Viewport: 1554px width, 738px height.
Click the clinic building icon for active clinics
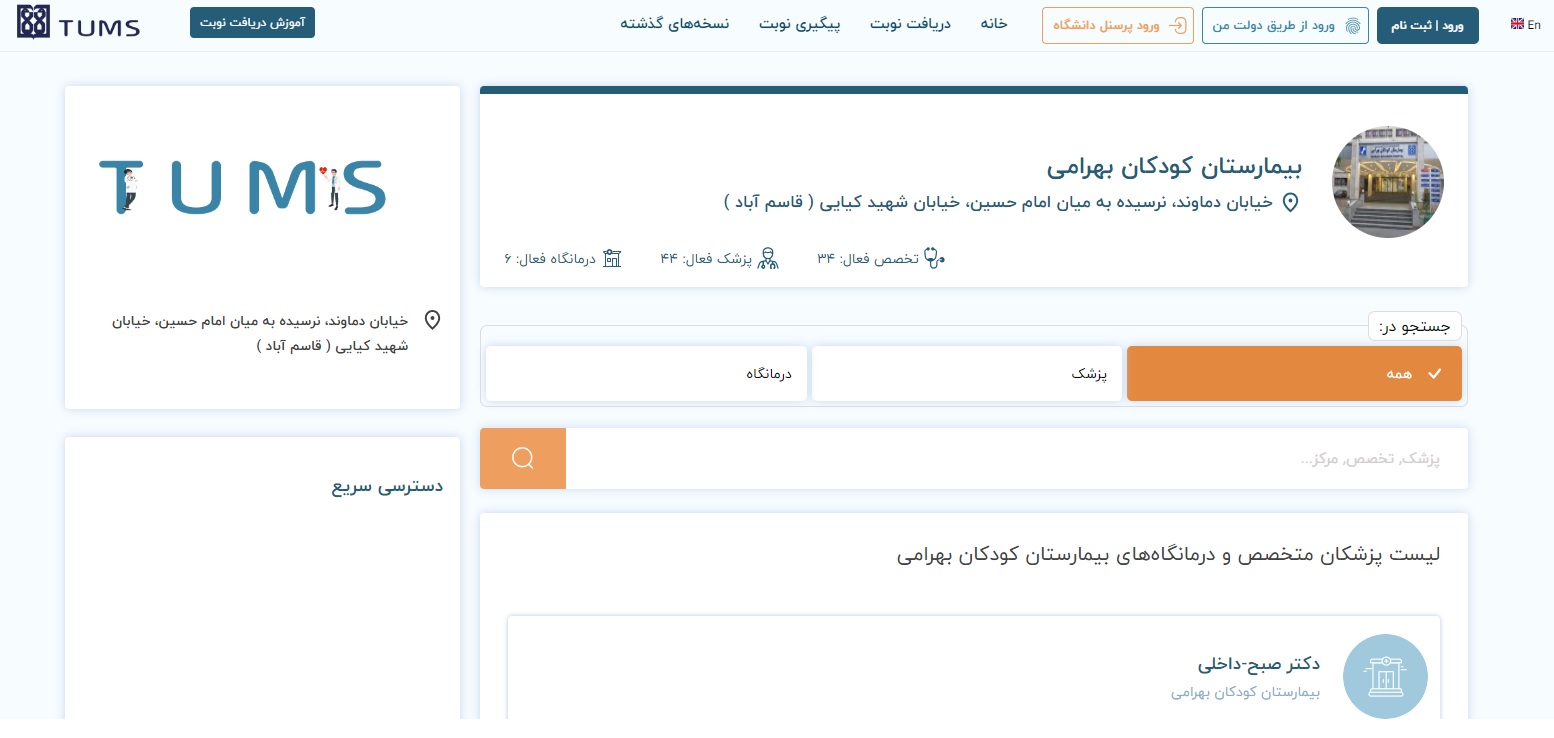[x=612, y=258]
